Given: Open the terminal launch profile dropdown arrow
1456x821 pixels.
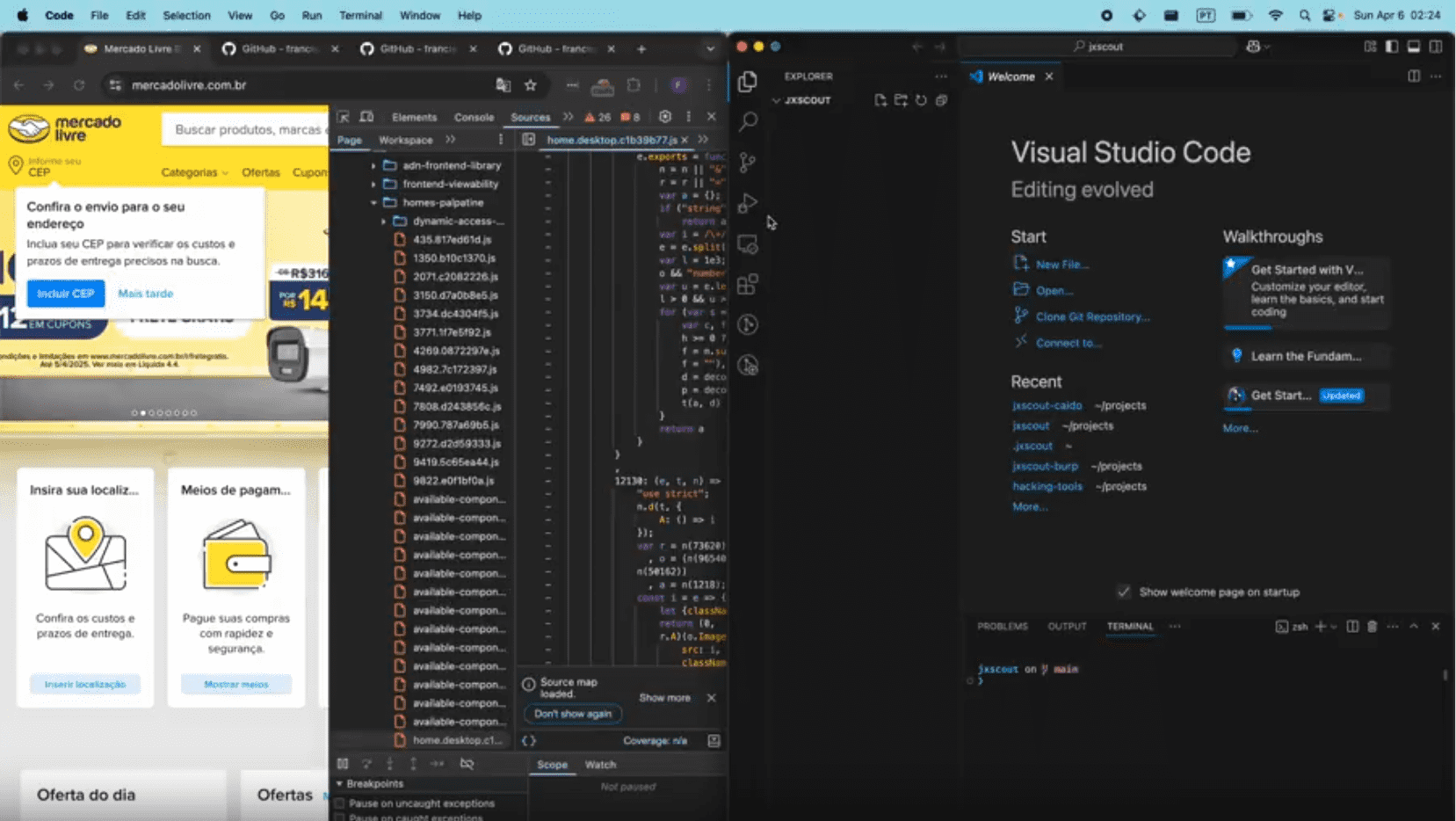Looking at the screenshot, I should [x=1334, y=627].
